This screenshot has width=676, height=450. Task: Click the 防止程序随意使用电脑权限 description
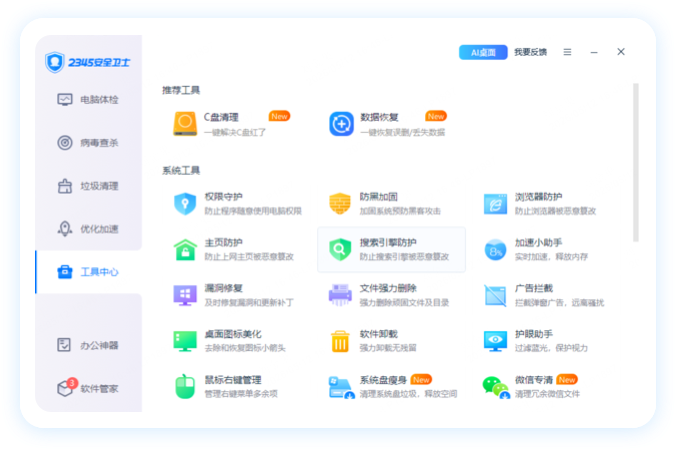253,211
